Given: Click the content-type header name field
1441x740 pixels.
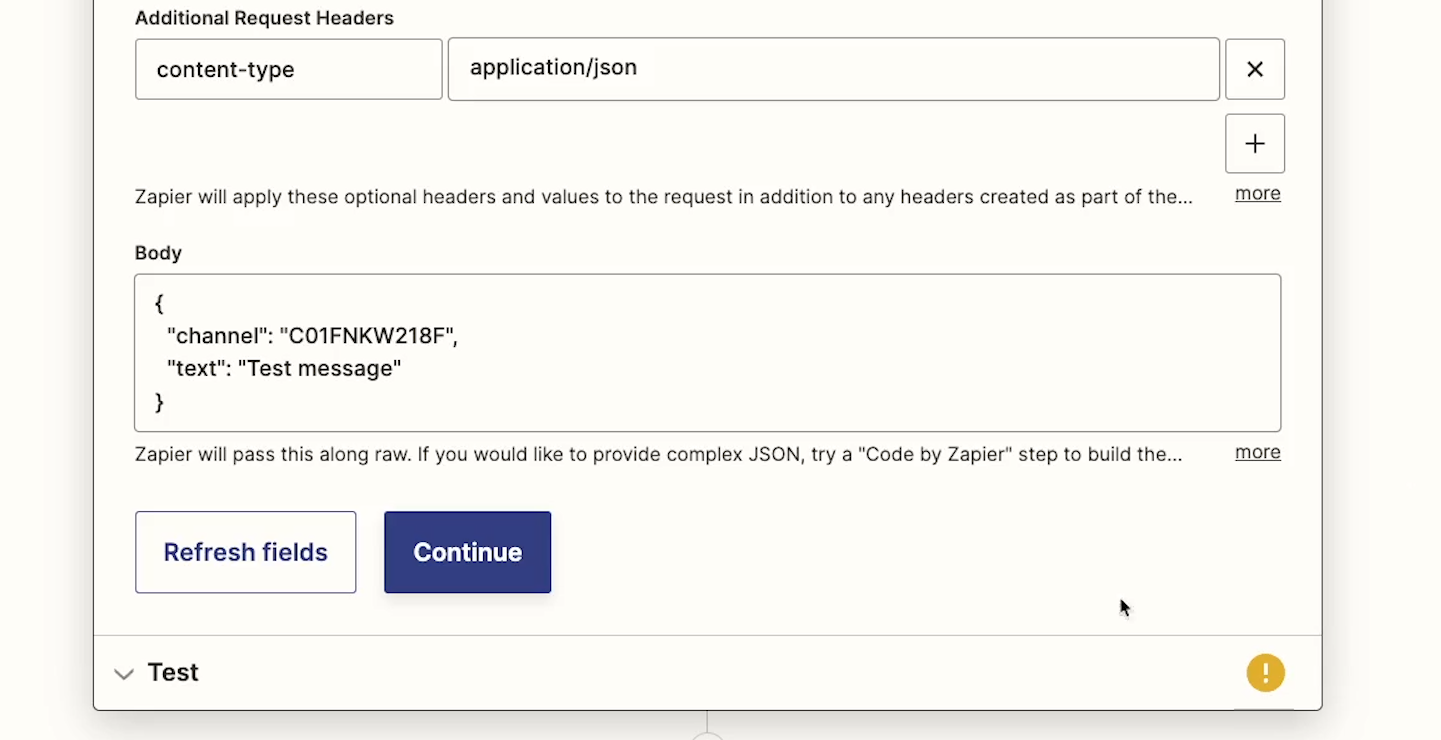Looking at the screenshot, I should coord(288,69).
